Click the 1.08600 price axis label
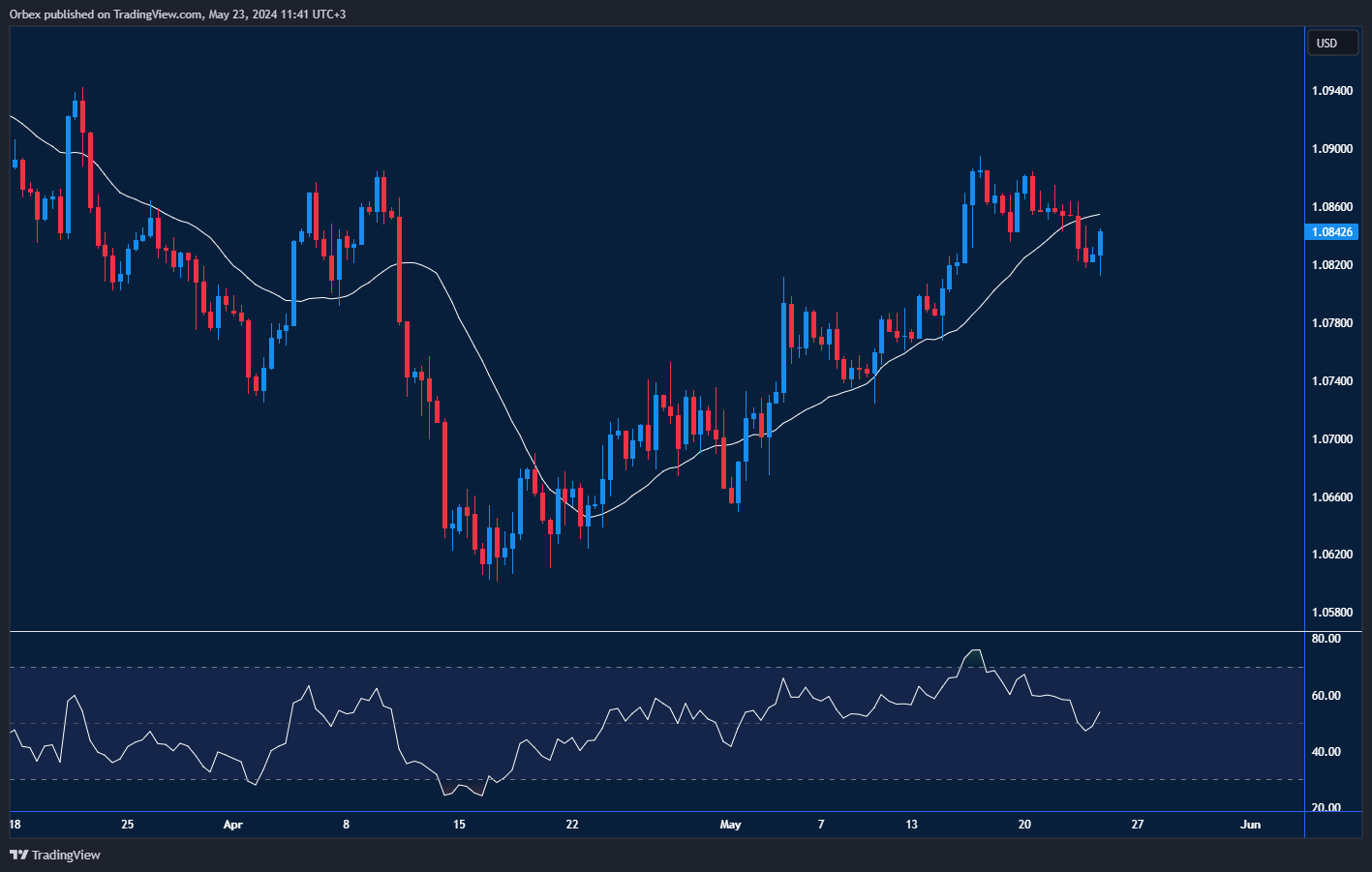This screenshot has width=1372, height=872. pos(1332,207)
